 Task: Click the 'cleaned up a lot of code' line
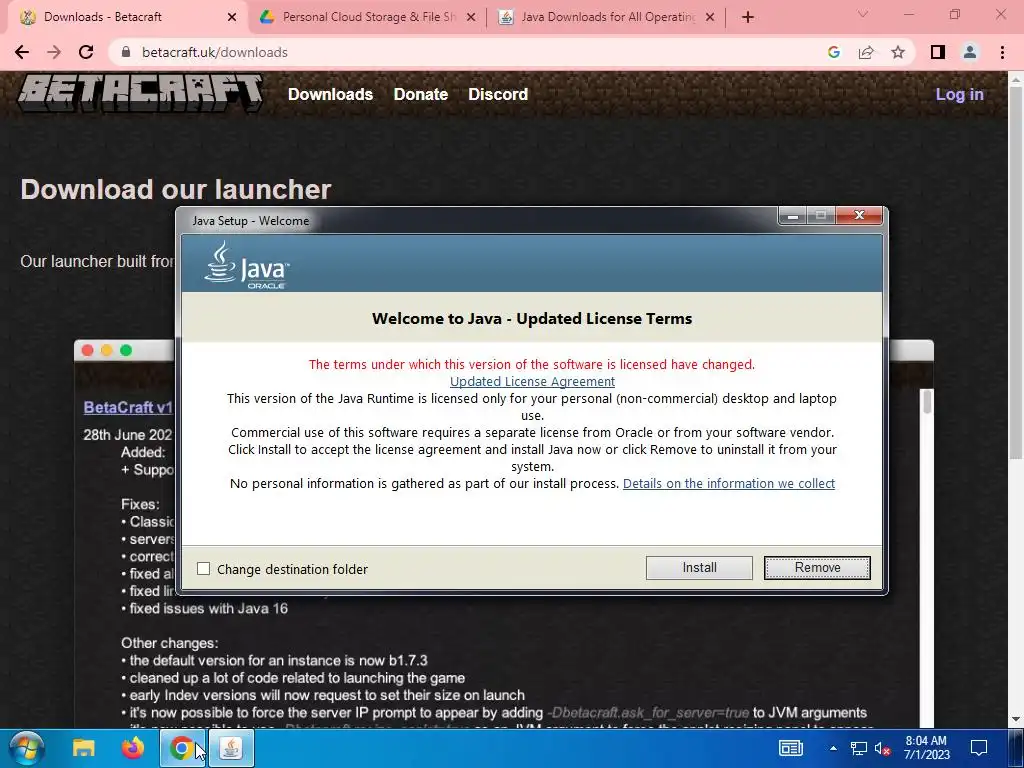293,678
